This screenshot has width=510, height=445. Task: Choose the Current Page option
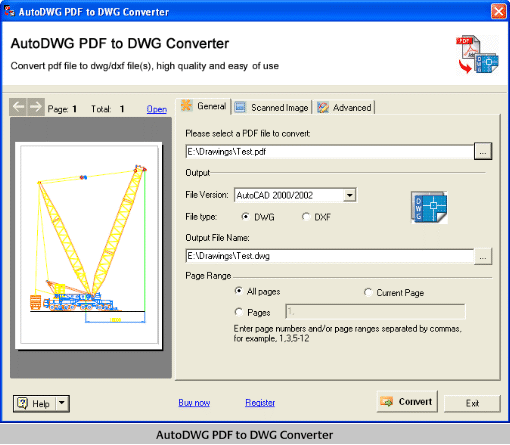point(394,293)
